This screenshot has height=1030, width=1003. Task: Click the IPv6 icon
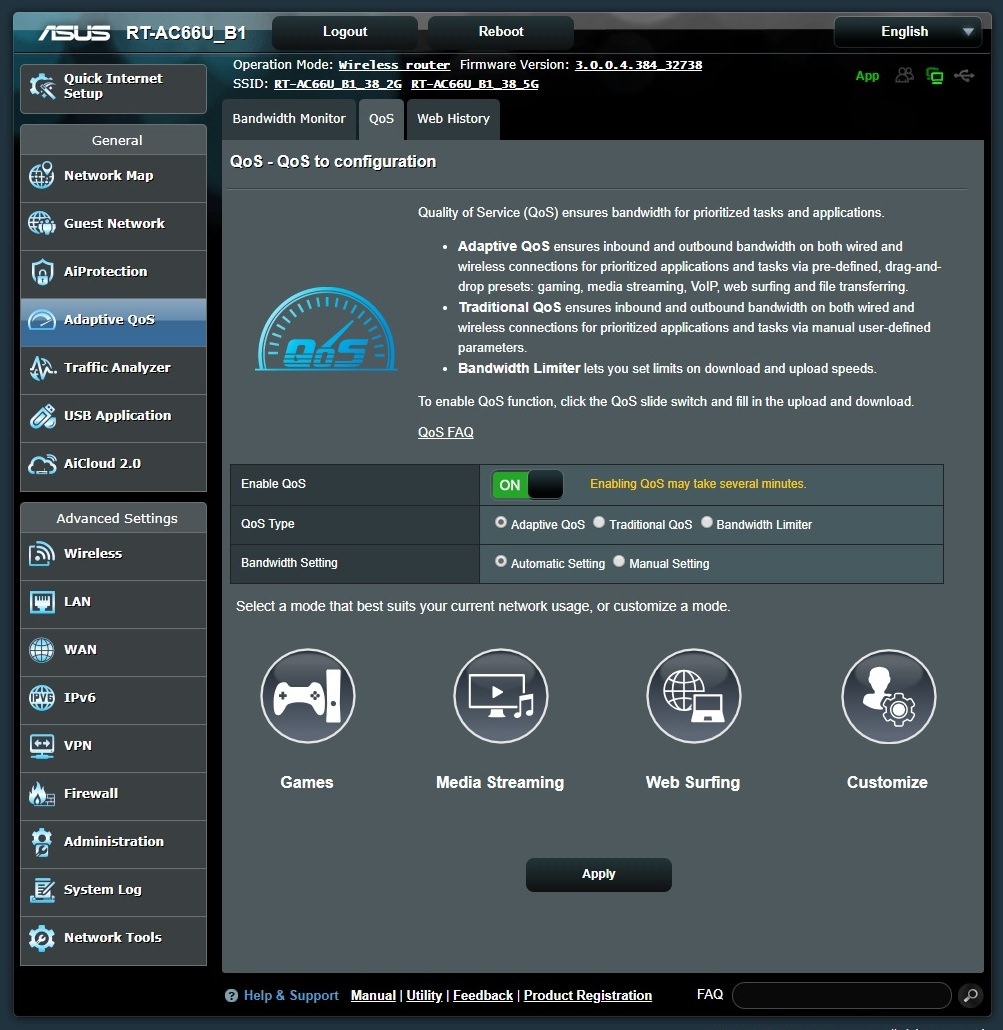[41, 698]
